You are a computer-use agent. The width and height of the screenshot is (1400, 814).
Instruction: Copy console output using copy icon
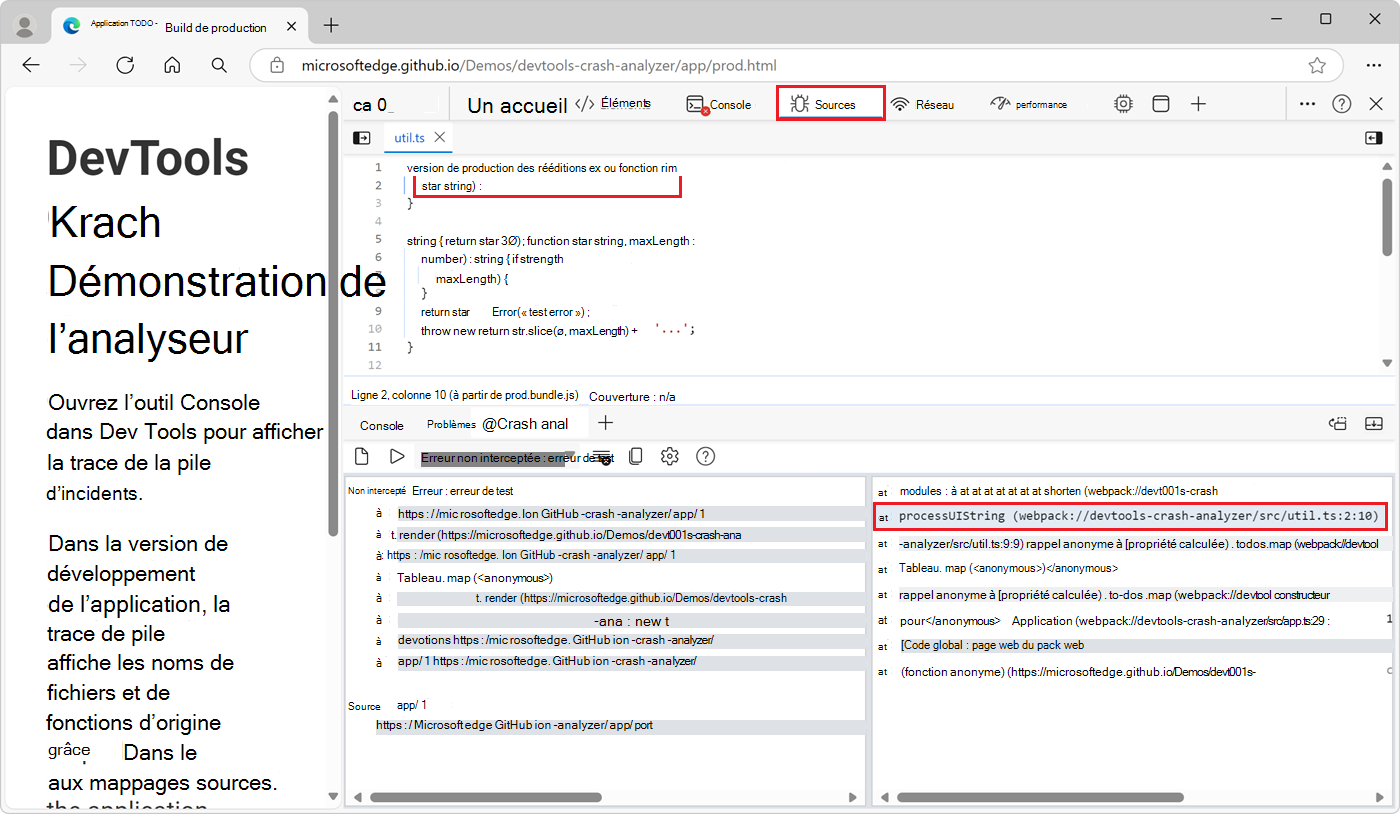(x=635, y=456)
